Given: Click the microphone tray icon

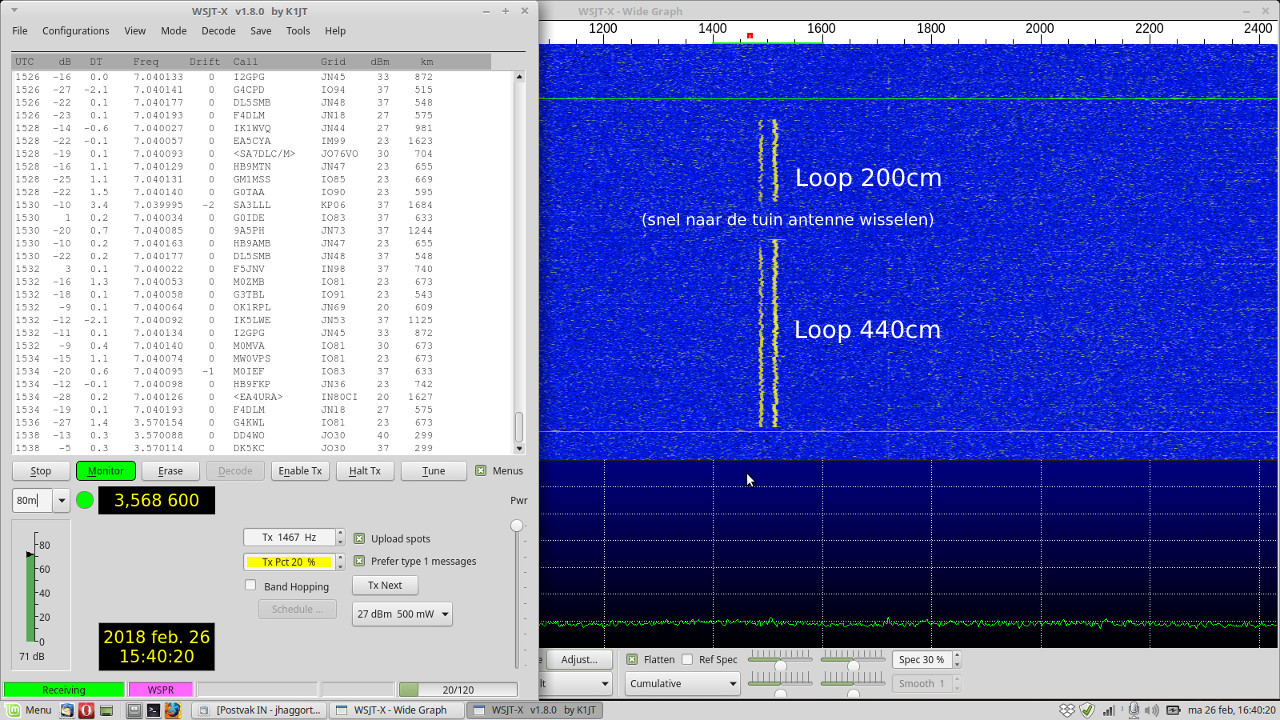Looking at the screenshot, I should click(x=1134, y=710).
